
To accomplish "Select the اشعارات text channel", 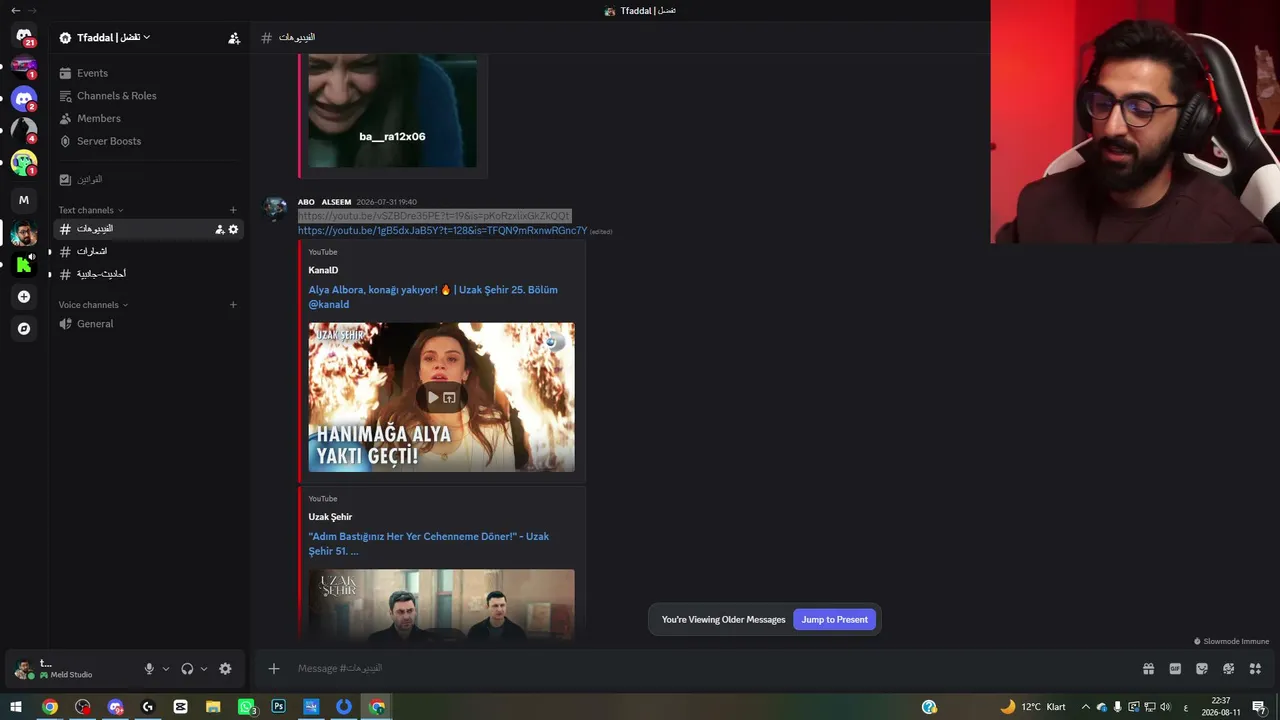I will point(148,251).
